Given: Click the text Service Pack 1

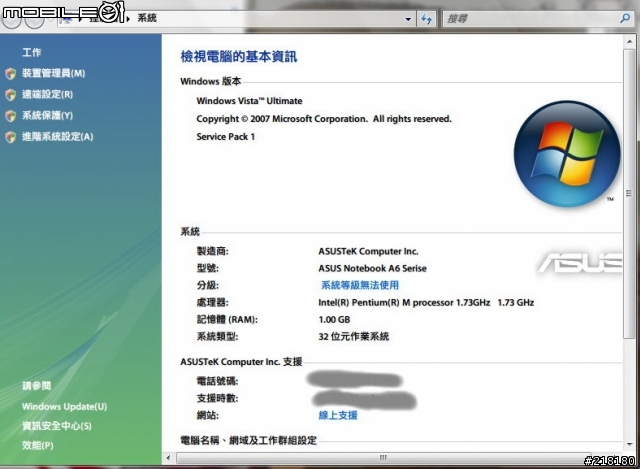Looking at the screenshot, I should click(226, 137).
